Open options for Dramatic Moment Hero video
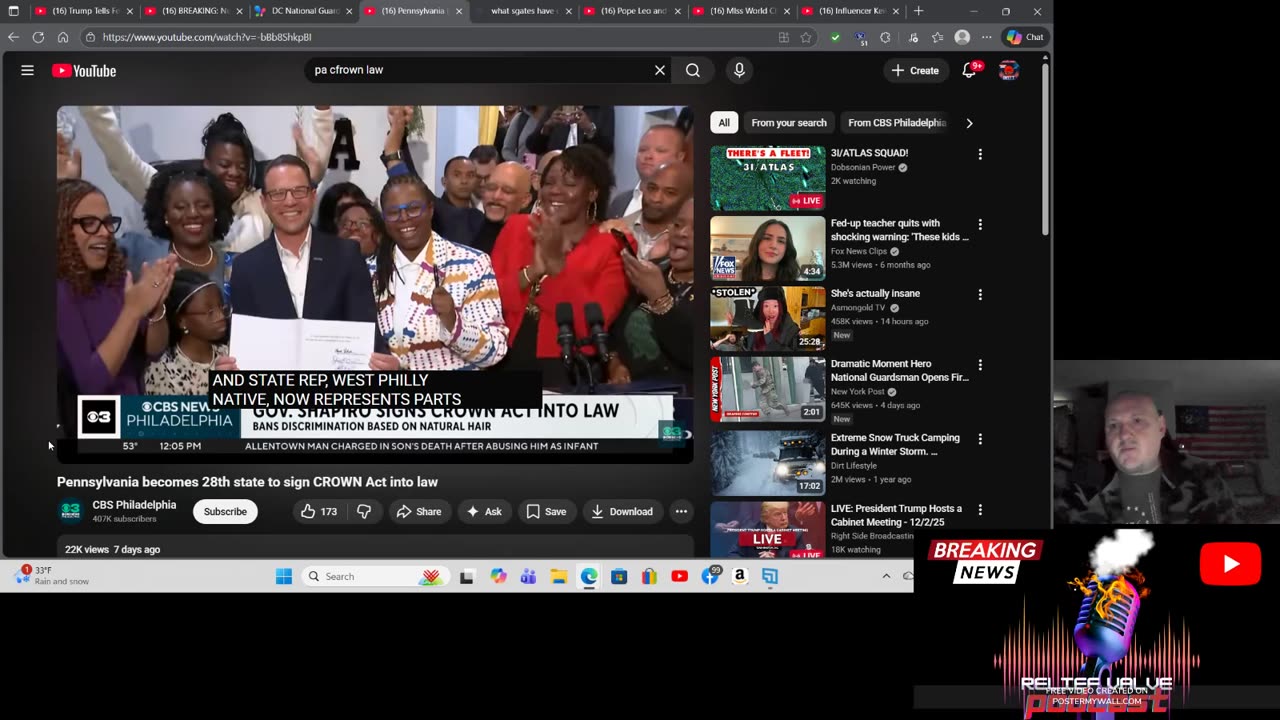Image resolution: width=1280 pixels, height=720 pixels. (x=980, y=365)
